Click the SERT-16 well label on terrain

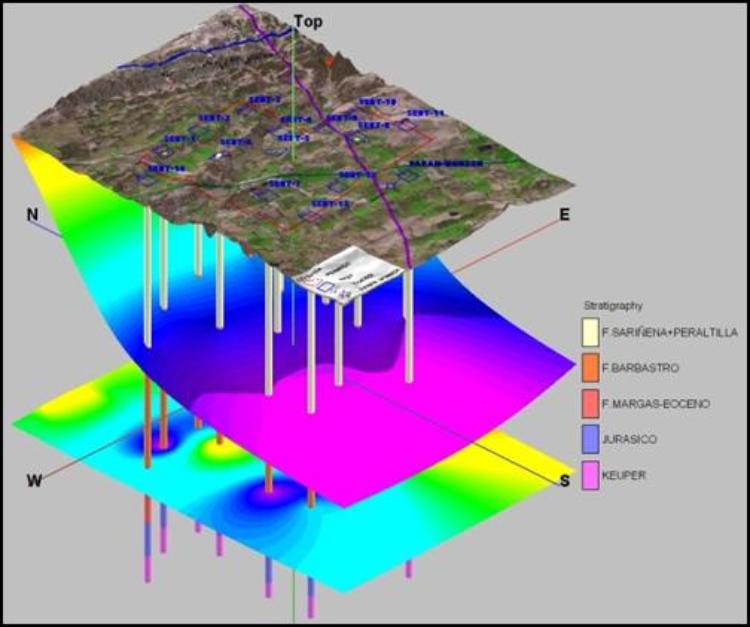(166, 169)
